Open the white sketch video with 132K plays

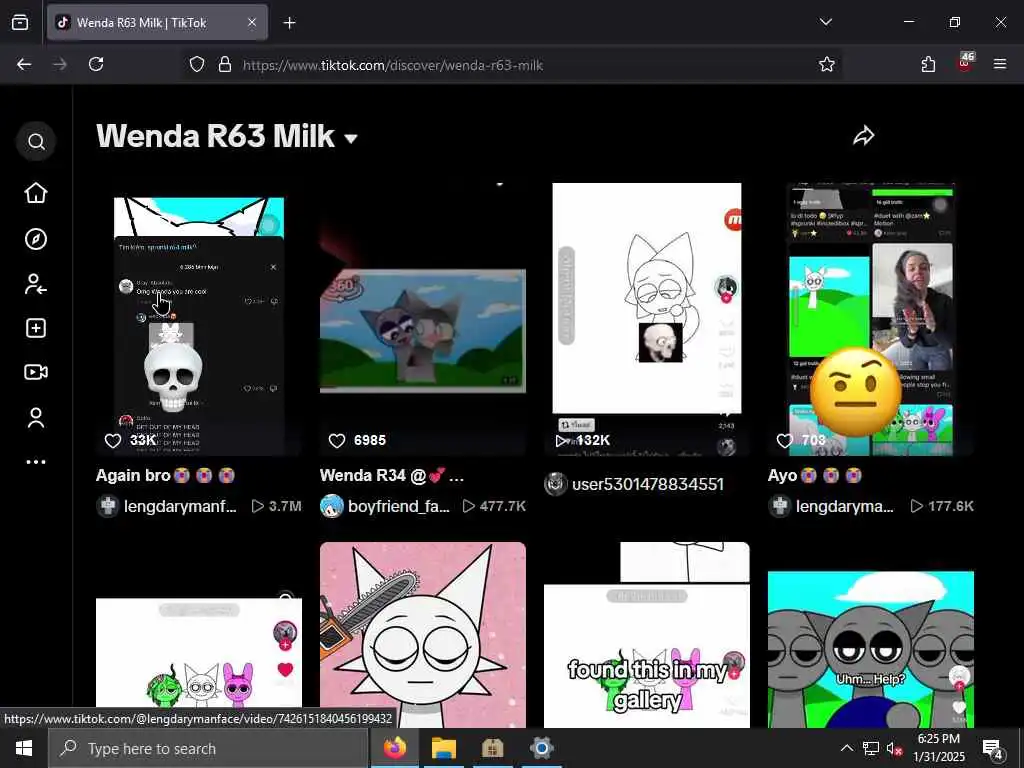tap(647, 319)
